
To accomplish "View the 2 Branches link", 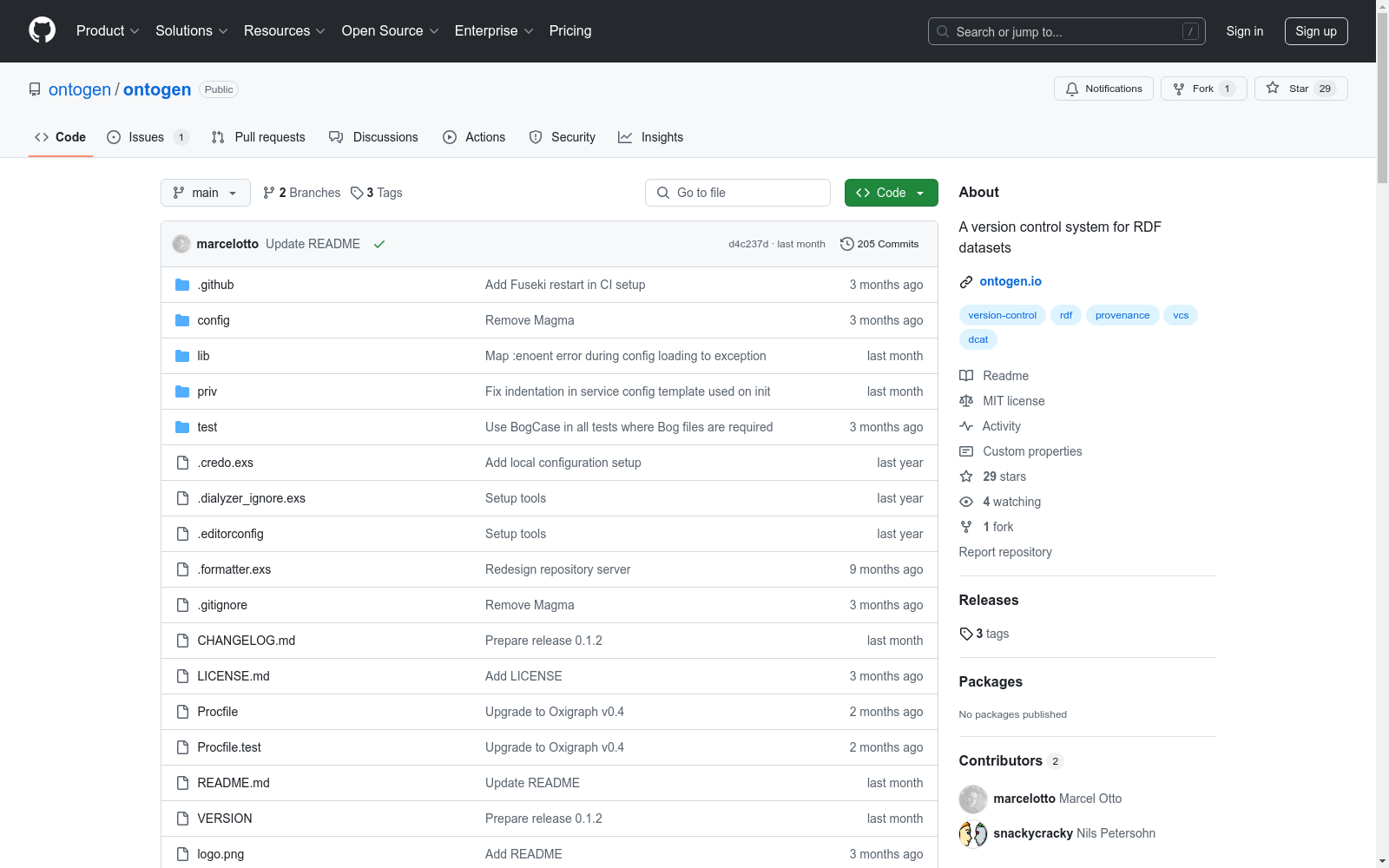I will tap(302, 193).
